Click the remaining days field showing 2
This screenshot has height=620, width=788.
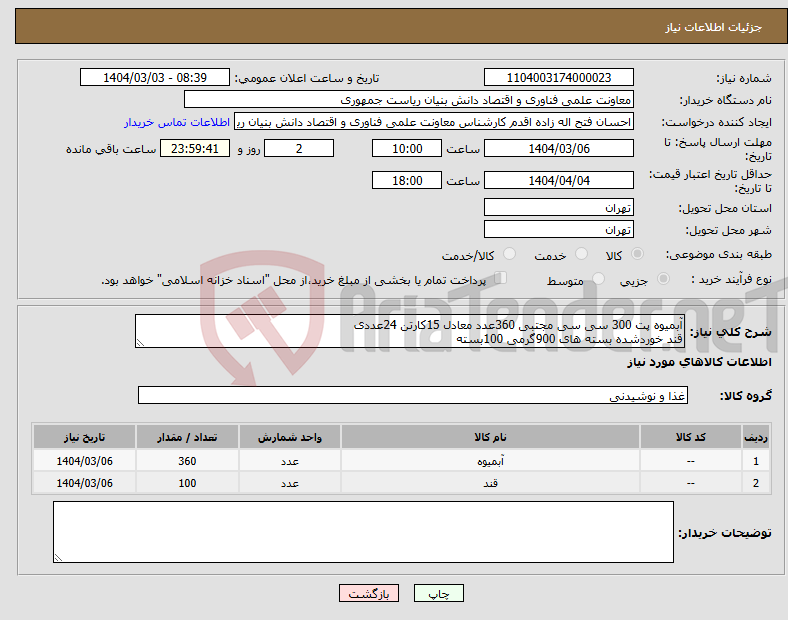299,148
